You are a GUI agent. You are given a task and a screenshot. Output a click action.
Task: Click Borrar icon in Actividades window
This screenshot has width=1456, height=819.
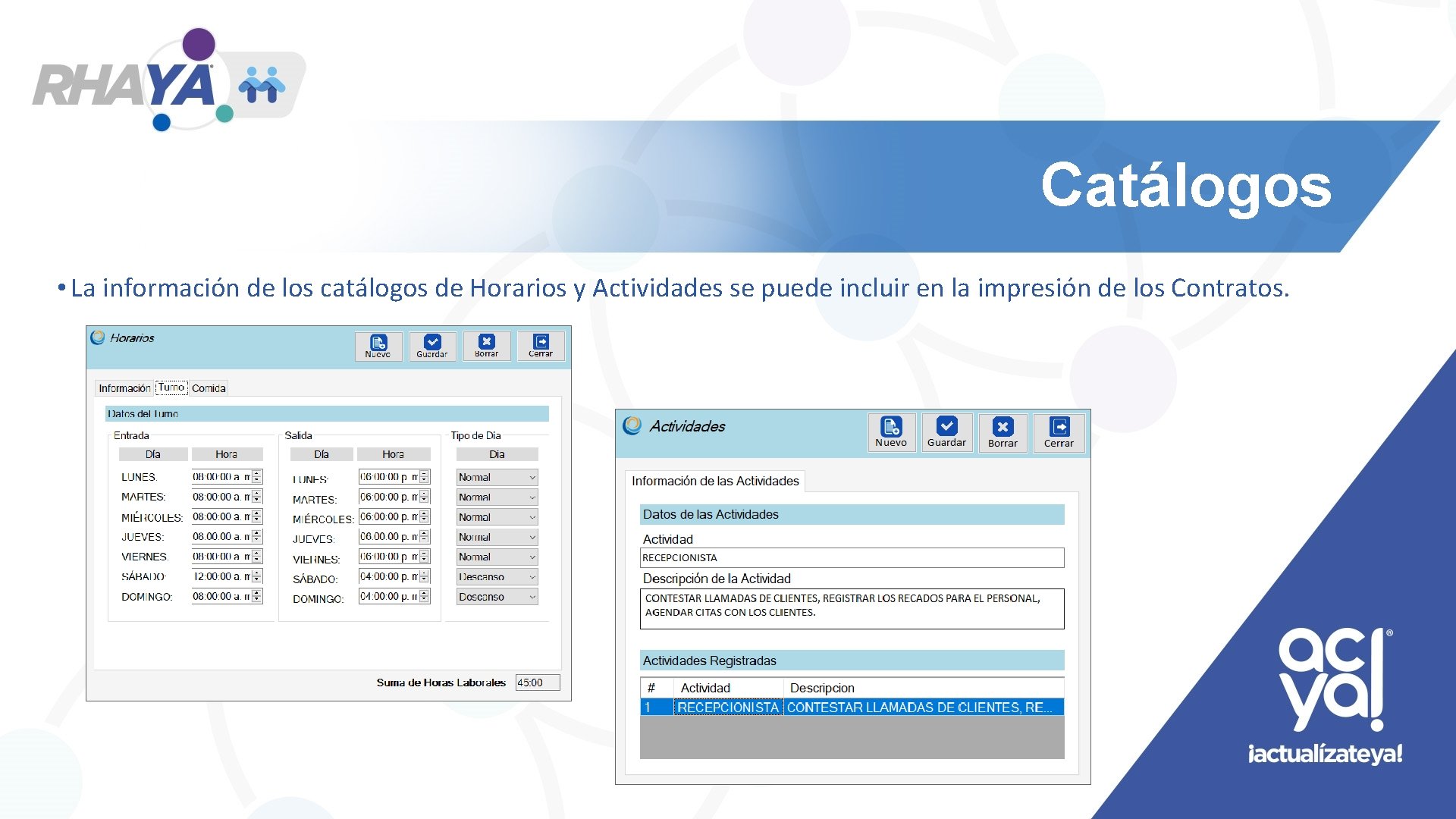1003,432
